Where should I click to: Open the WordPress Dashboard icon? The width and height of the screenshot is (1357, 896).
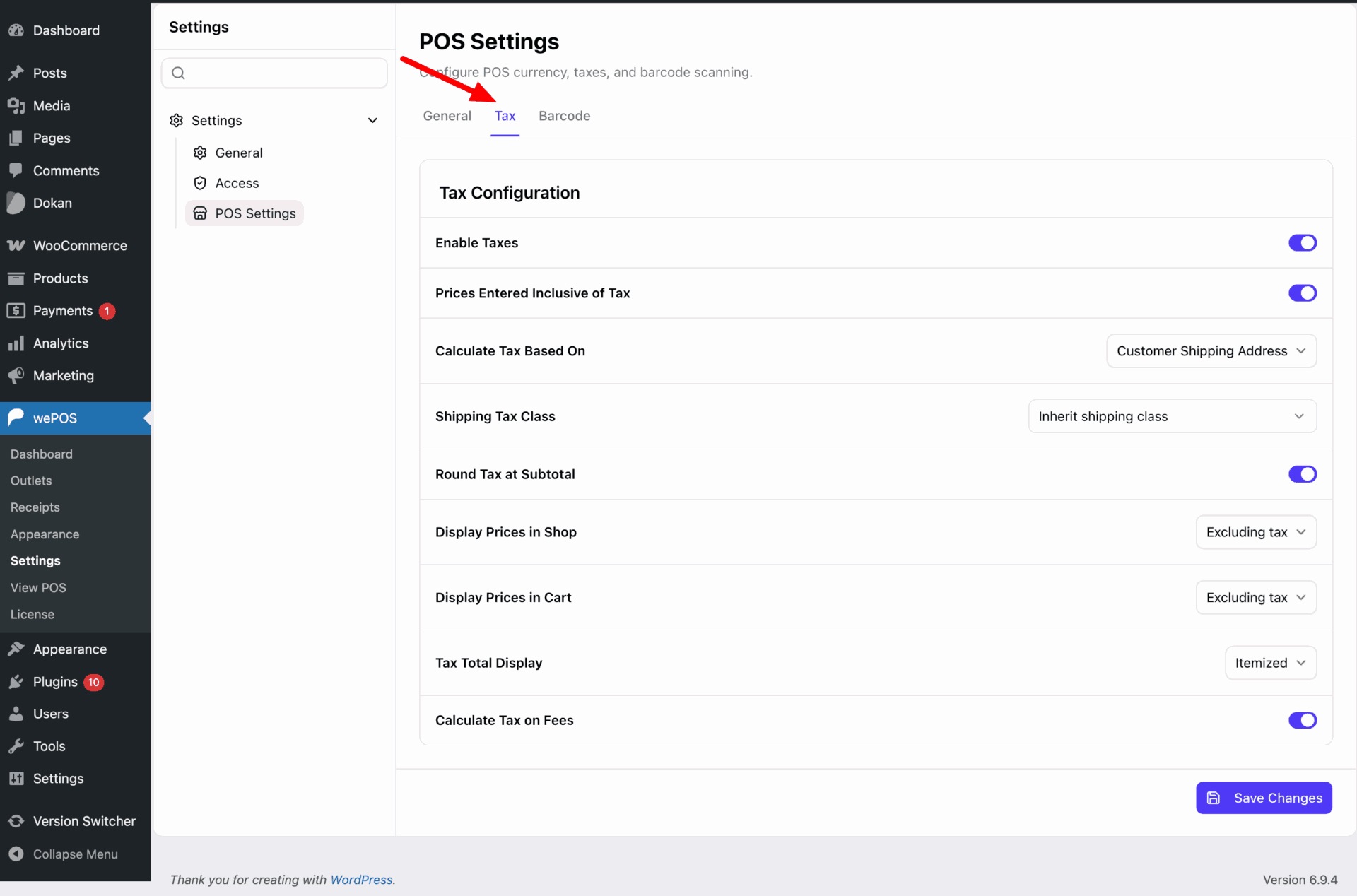pyautogui.click(x=16, y=30)
